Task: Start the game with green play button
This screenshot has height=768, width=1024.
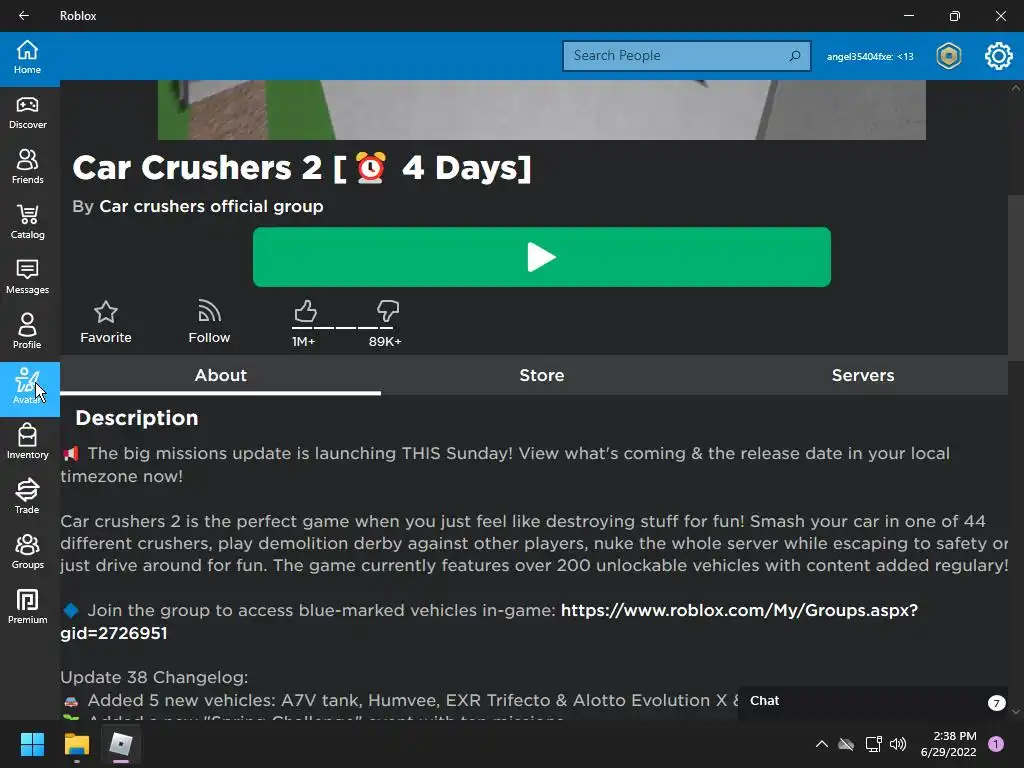Action: click(x=541, y=257)
